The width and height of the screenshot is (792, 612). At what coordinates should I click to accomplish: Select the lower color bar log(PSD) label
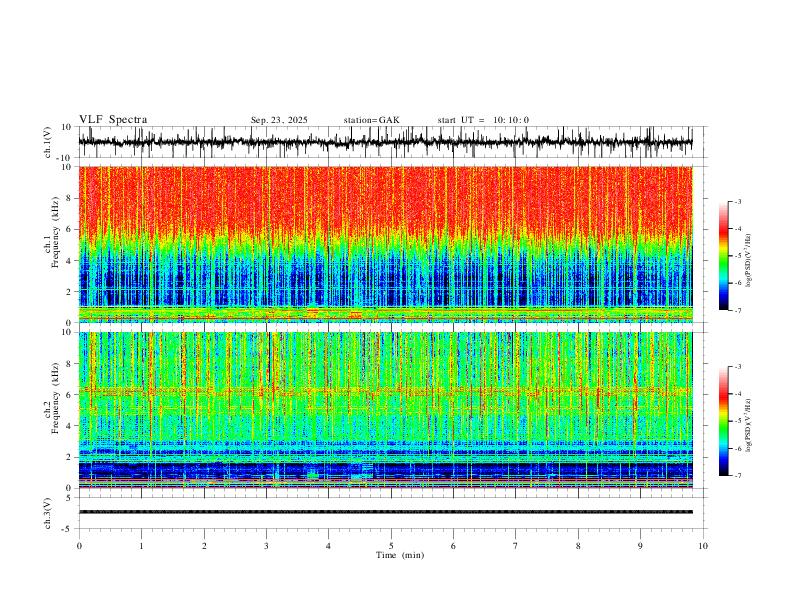748,425
